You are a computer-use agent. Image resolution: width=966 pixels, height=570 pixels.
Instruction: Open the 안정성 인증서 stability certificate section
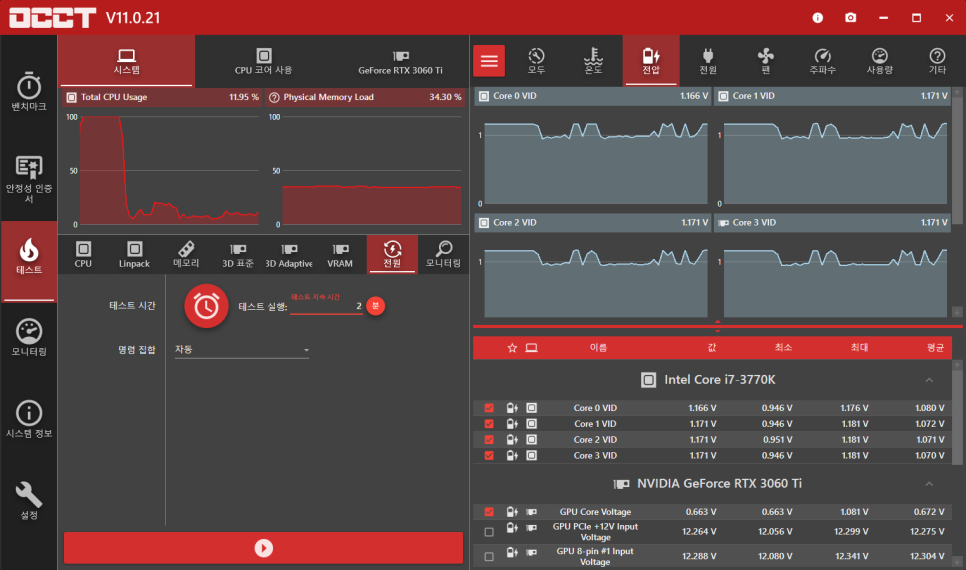pos(28,179)
